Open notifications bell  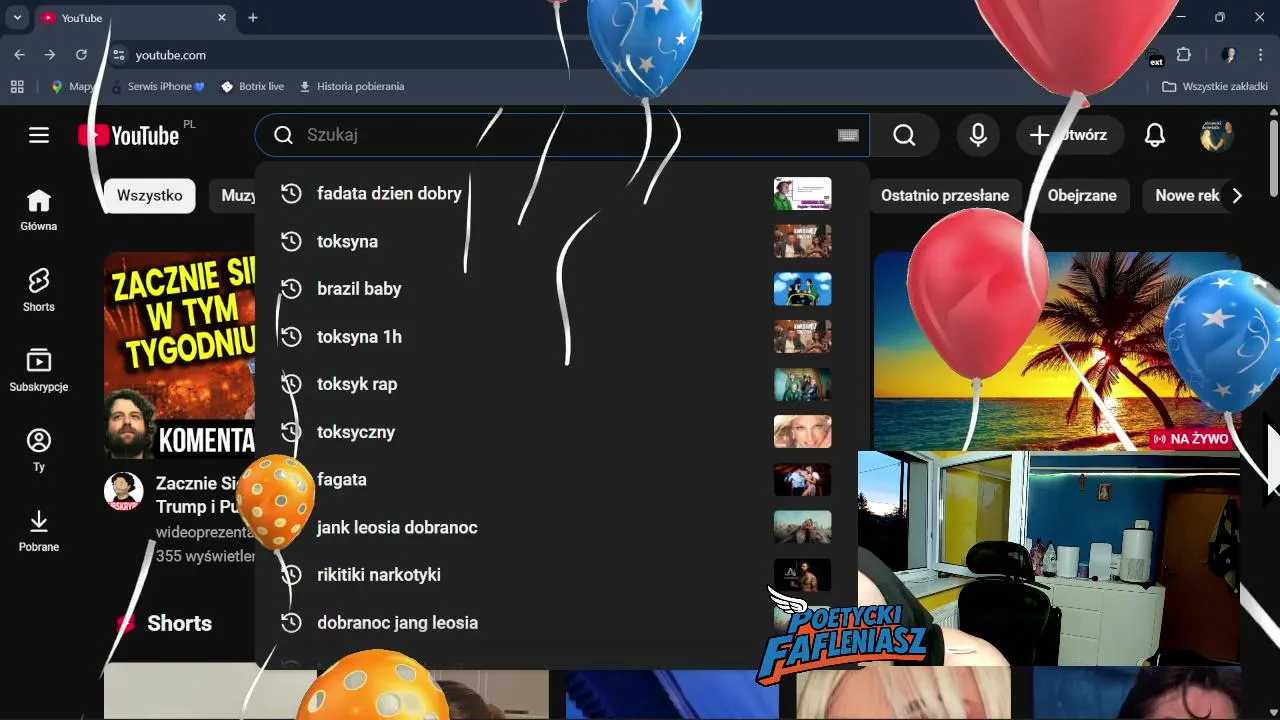pos(1155,135)
